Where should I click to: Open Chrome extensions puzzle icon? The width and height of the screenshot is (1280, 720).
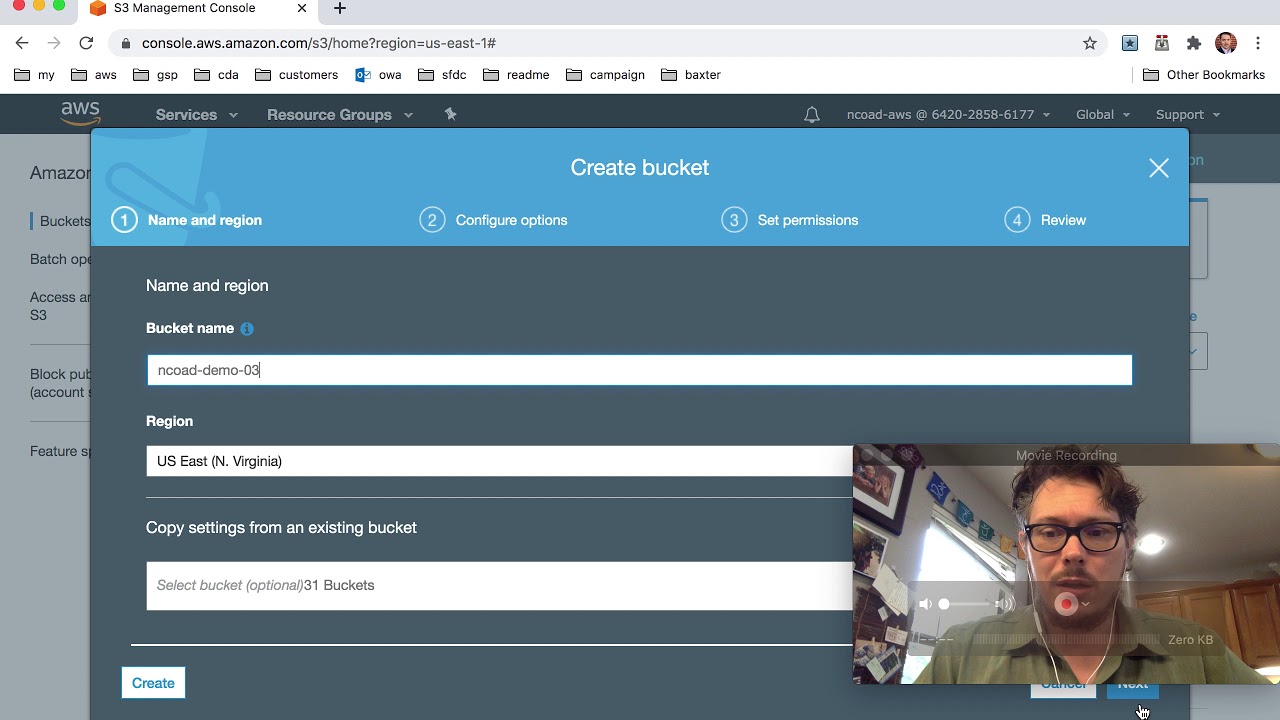coord(1193,43)
